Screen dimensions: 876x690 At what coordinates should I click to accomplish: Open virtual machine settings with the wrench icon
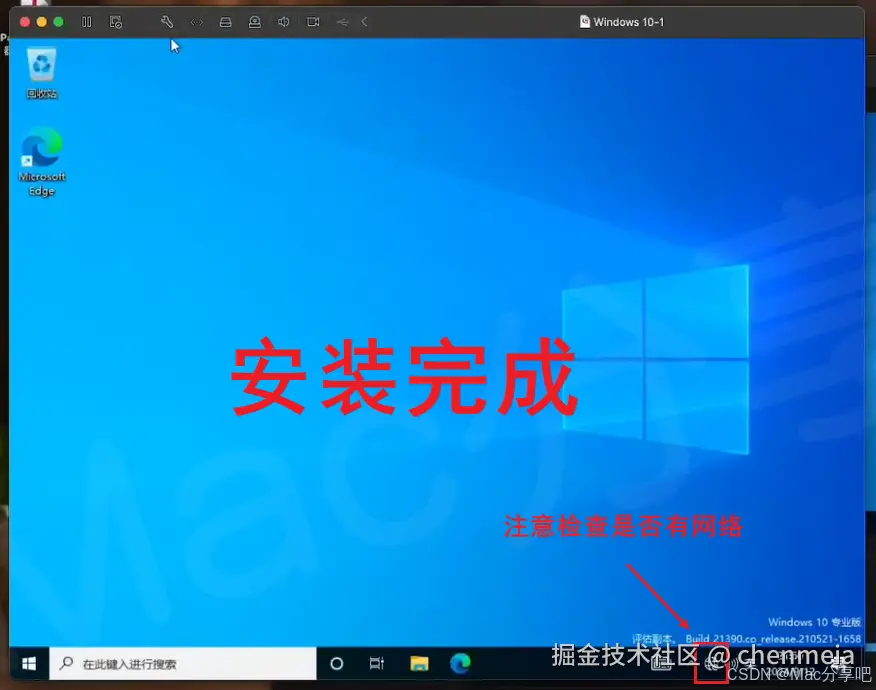pos(167,21)
